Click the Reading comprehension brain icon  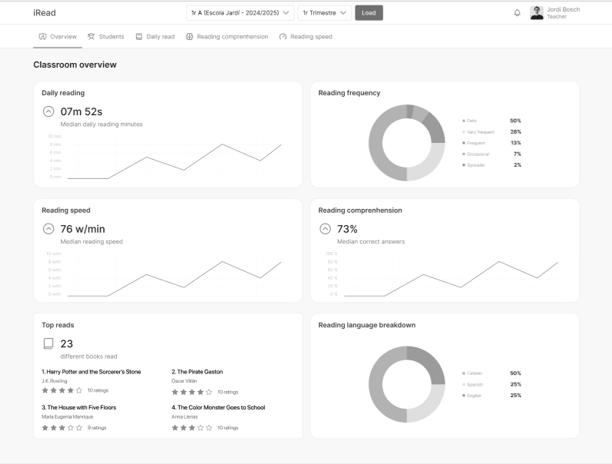[x=189, y=36]
